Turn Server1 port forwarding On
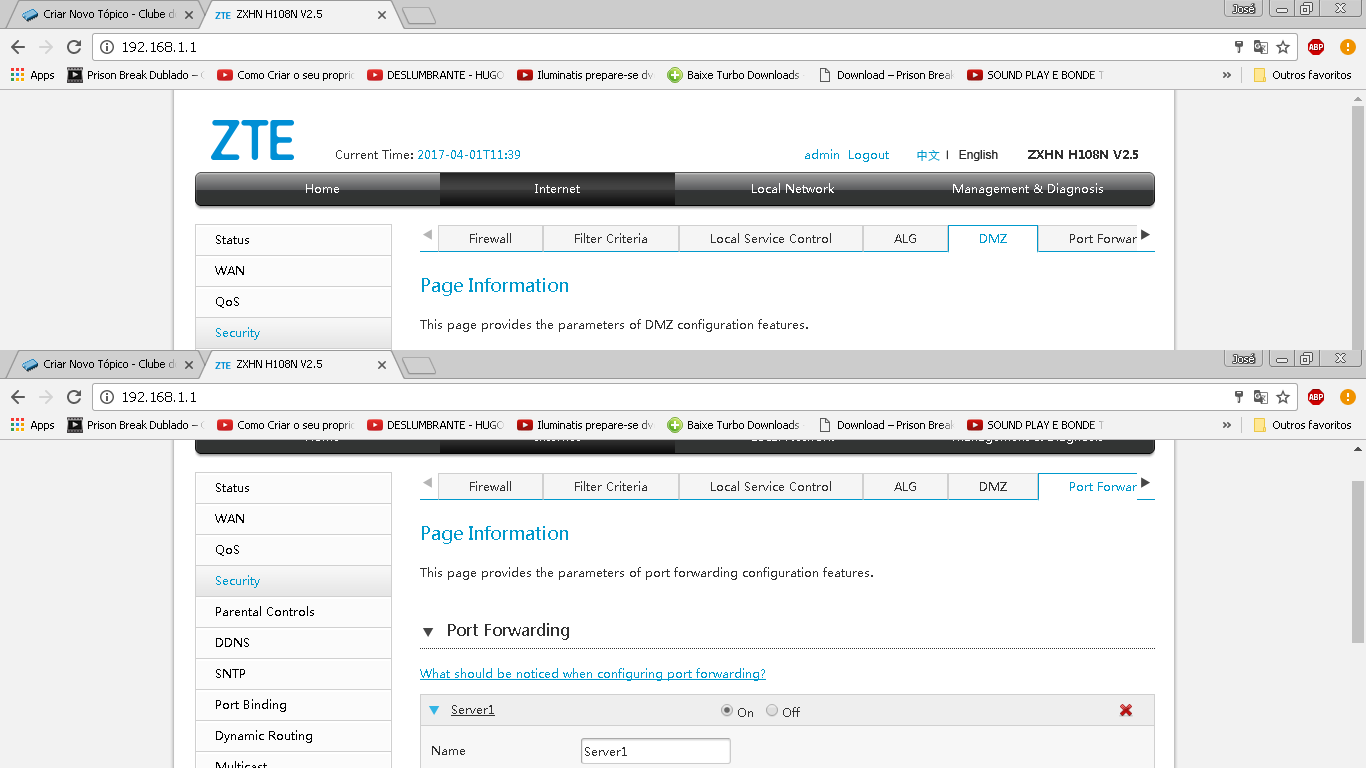Image resolution: width=1366 pixels, height=768 pixels. [x=727, y=711]
